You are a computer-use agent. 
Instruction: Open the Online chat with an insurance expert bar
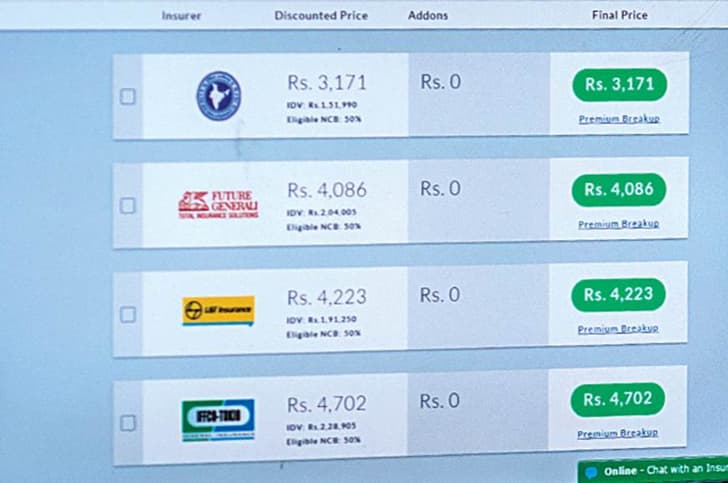(x=653, y=471)
